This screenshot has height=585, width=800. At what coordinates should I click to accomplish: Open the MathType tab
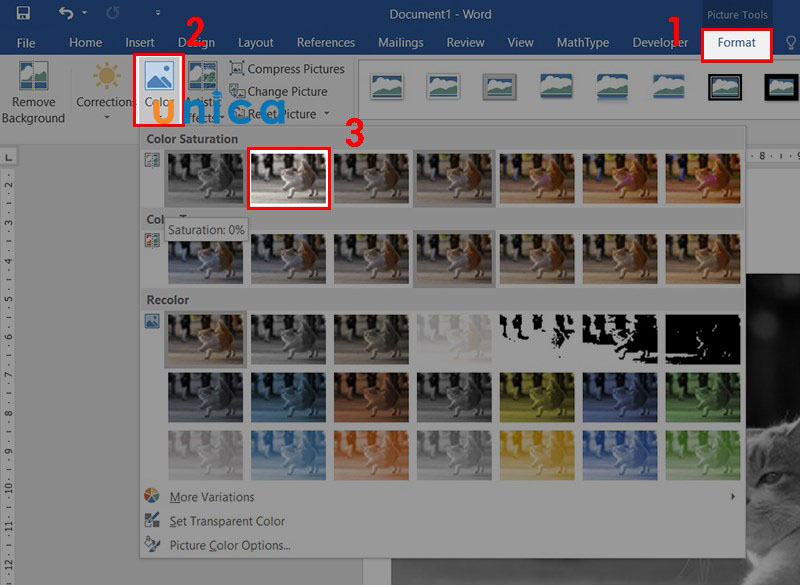(x=583, y=42)
